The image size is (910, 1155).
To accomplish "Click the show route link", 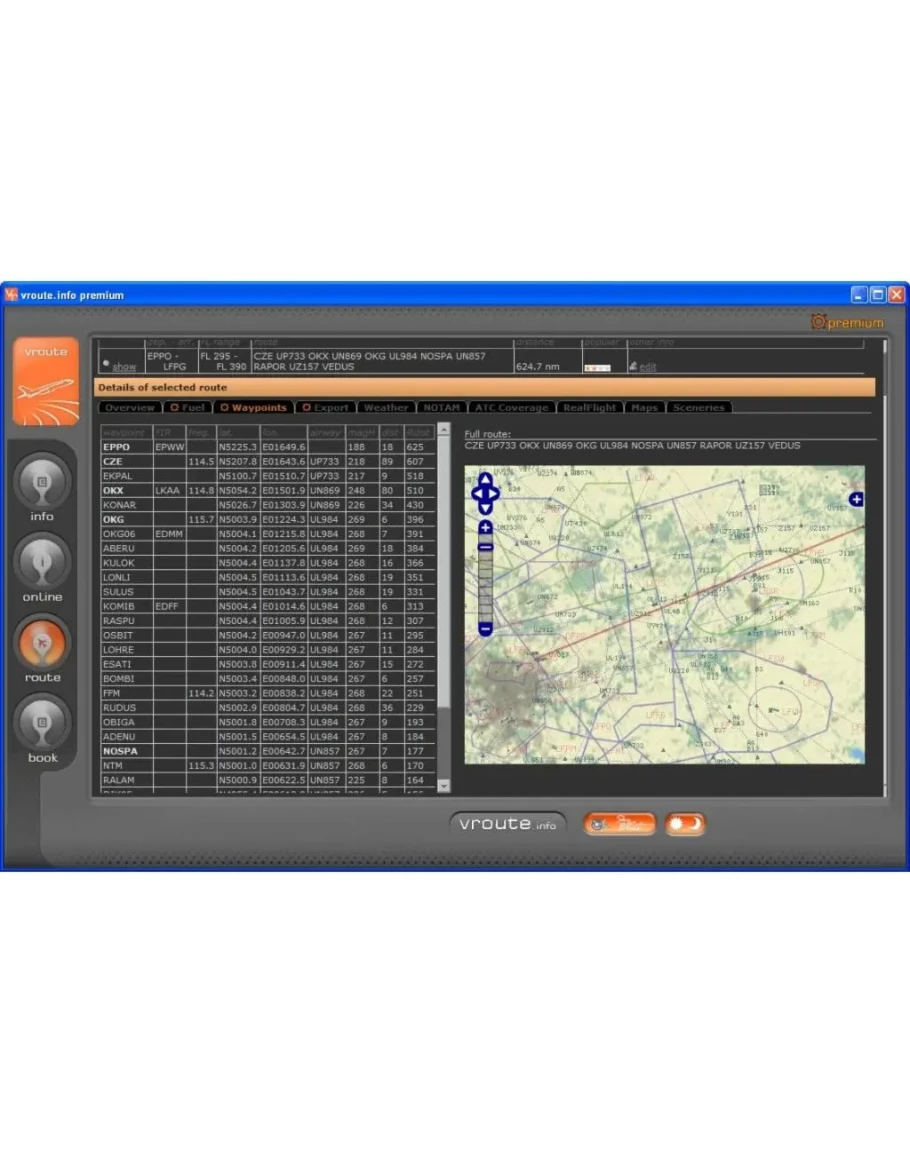I will click(125, 367).
